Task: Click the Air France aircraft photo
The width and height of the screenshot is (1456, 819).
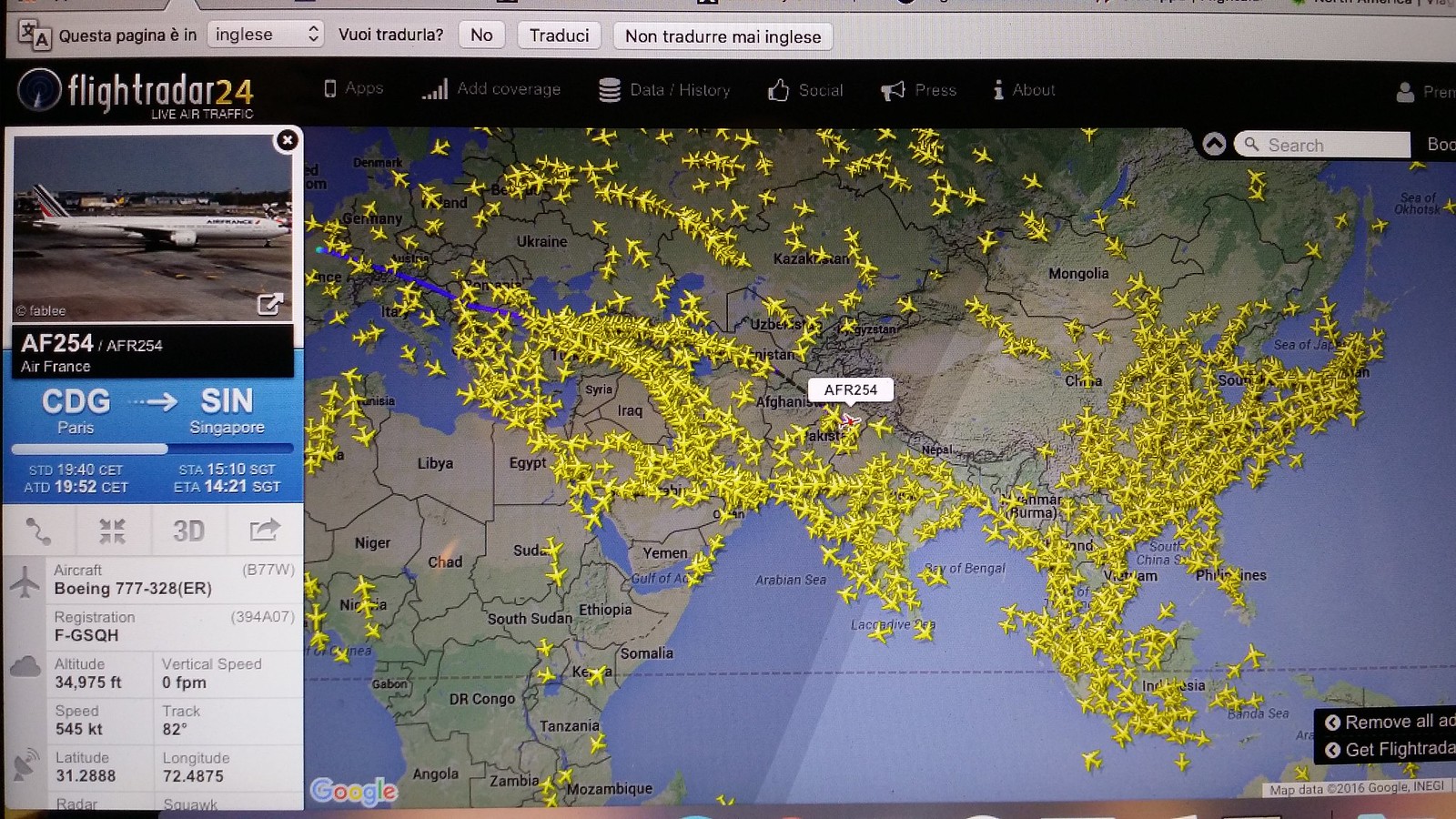Action: (x=152, y=227)
